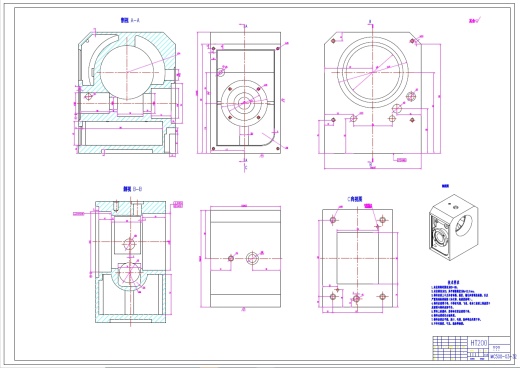This screenshot has height=368, width=520.
Task: Click the HT200 material cell
Action: coord(478,343)
